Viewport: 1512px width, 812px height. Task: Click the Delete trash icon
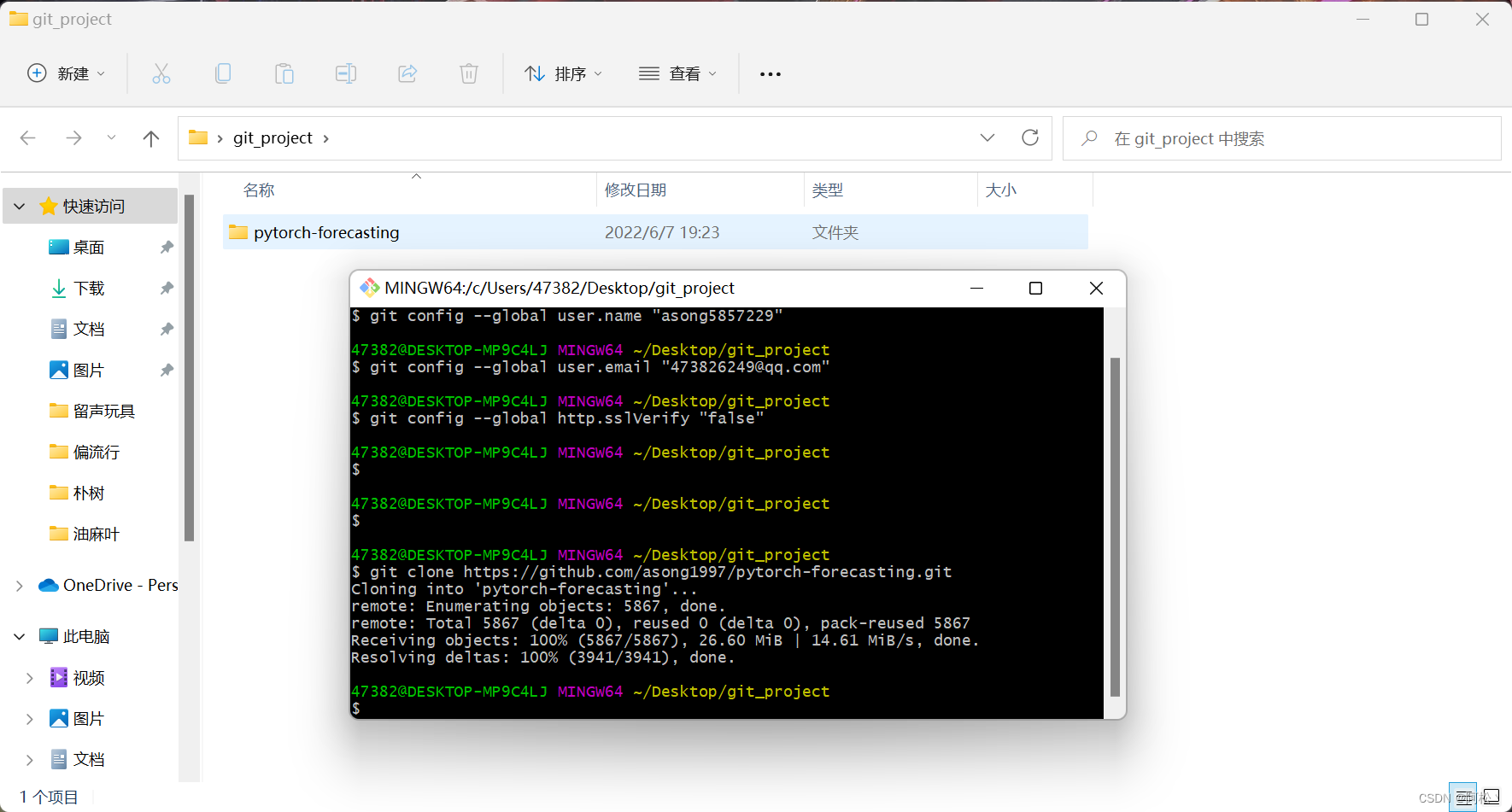[x=469, y=73]
